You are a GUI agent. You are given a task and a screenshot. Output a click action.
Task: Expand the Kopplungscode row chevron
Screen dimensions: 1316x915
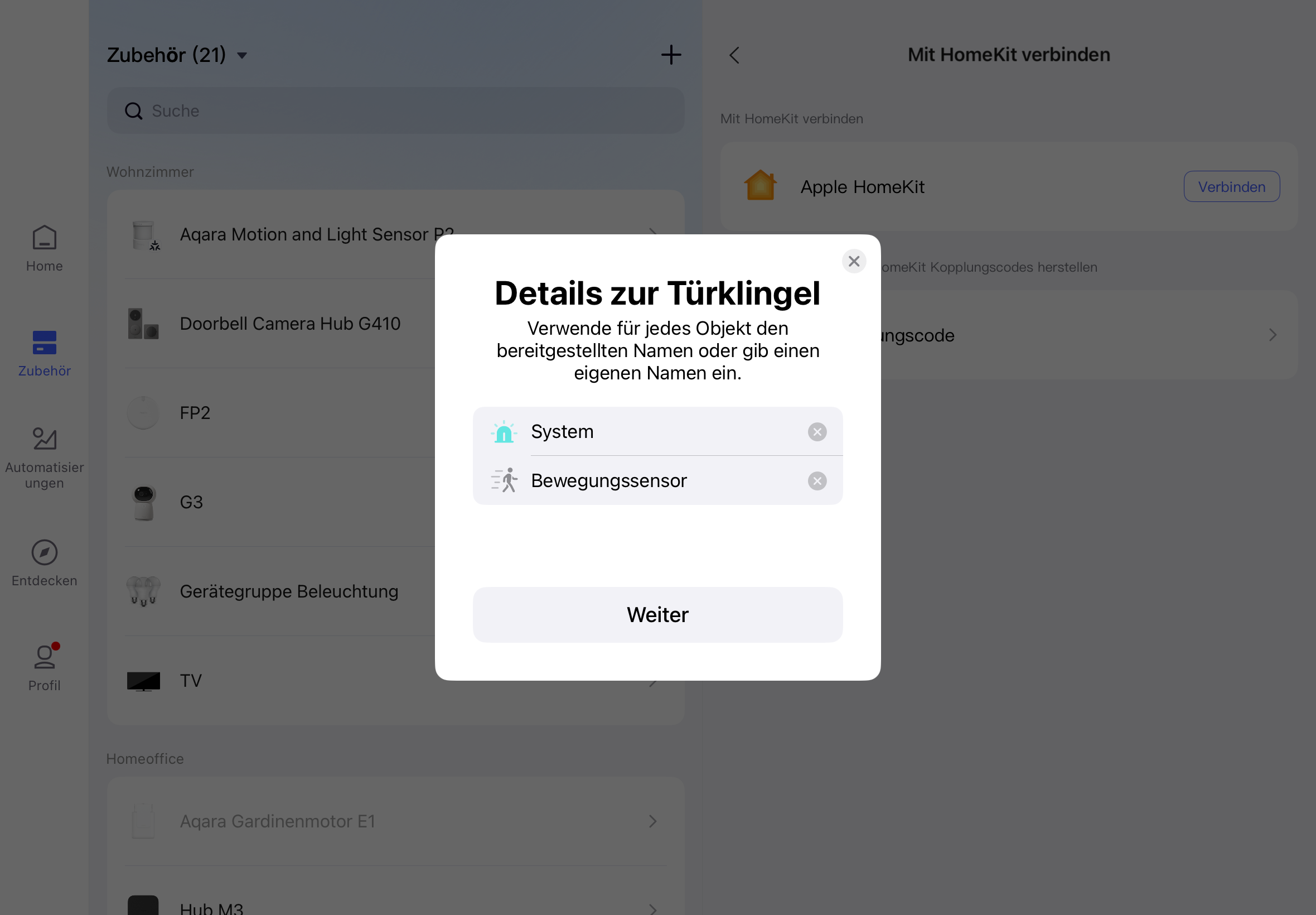1272,335
